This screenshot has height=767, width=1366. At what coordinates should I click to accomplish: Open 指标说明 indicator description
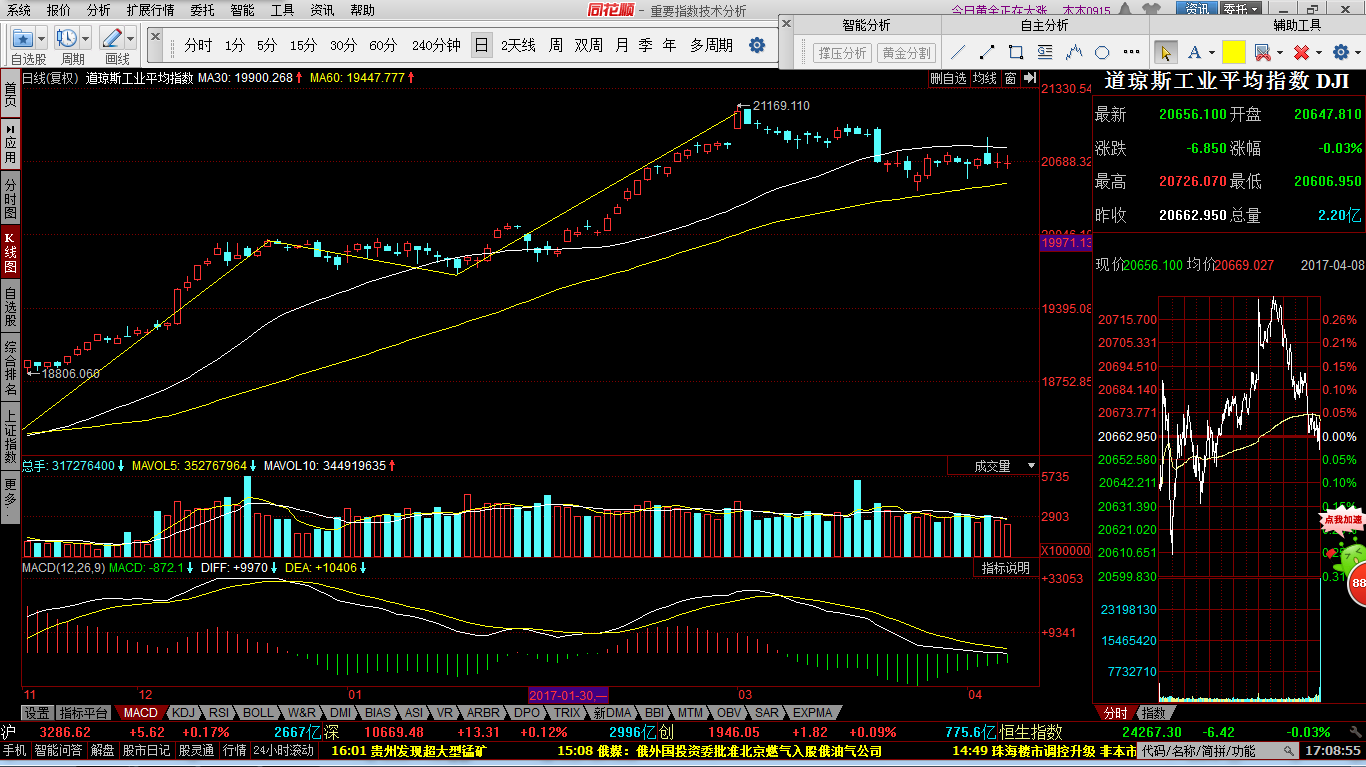(x=1005, y=568)
